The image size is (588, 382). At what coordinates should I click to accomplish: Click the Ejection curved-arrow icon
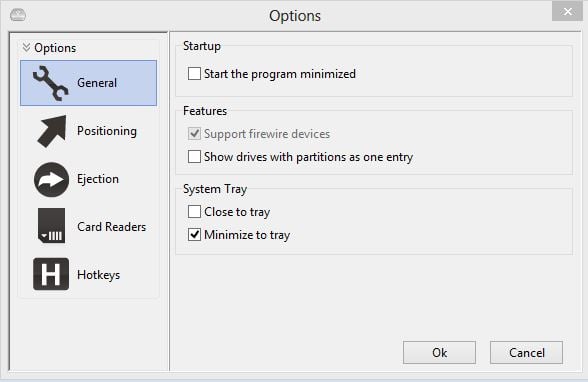click(x=51, y=180)
